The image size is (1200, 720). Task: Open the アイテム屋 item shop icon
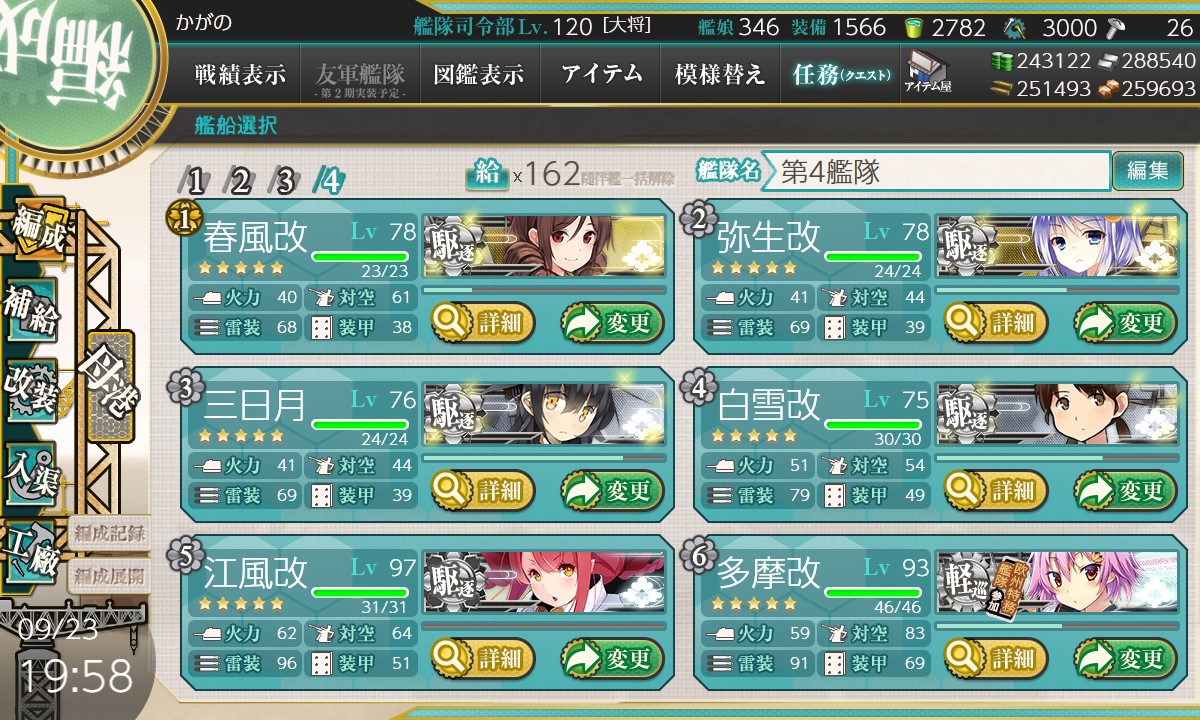927,71
